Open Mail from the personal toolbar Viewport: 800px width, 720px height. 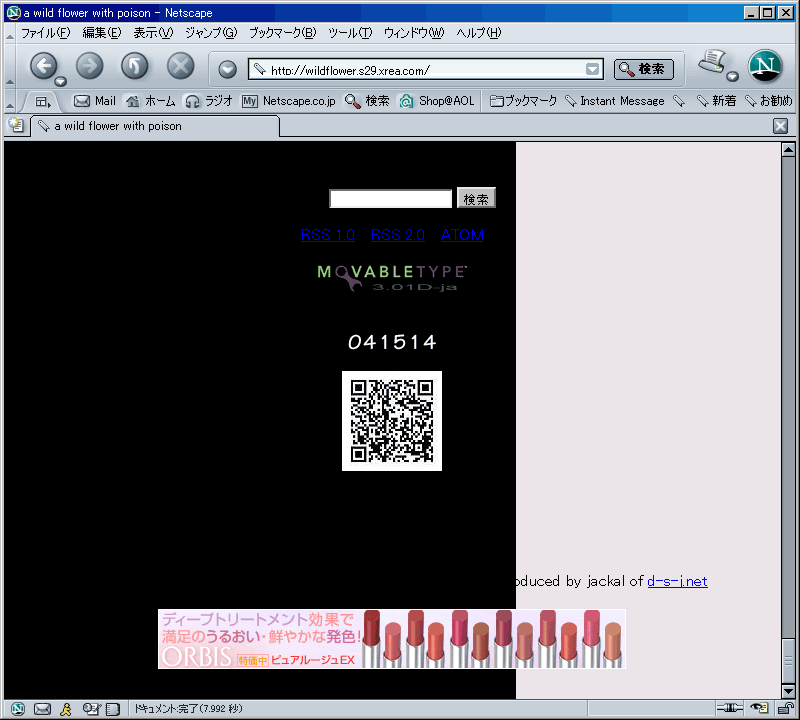pyautogui.click(x=95, y=101)
